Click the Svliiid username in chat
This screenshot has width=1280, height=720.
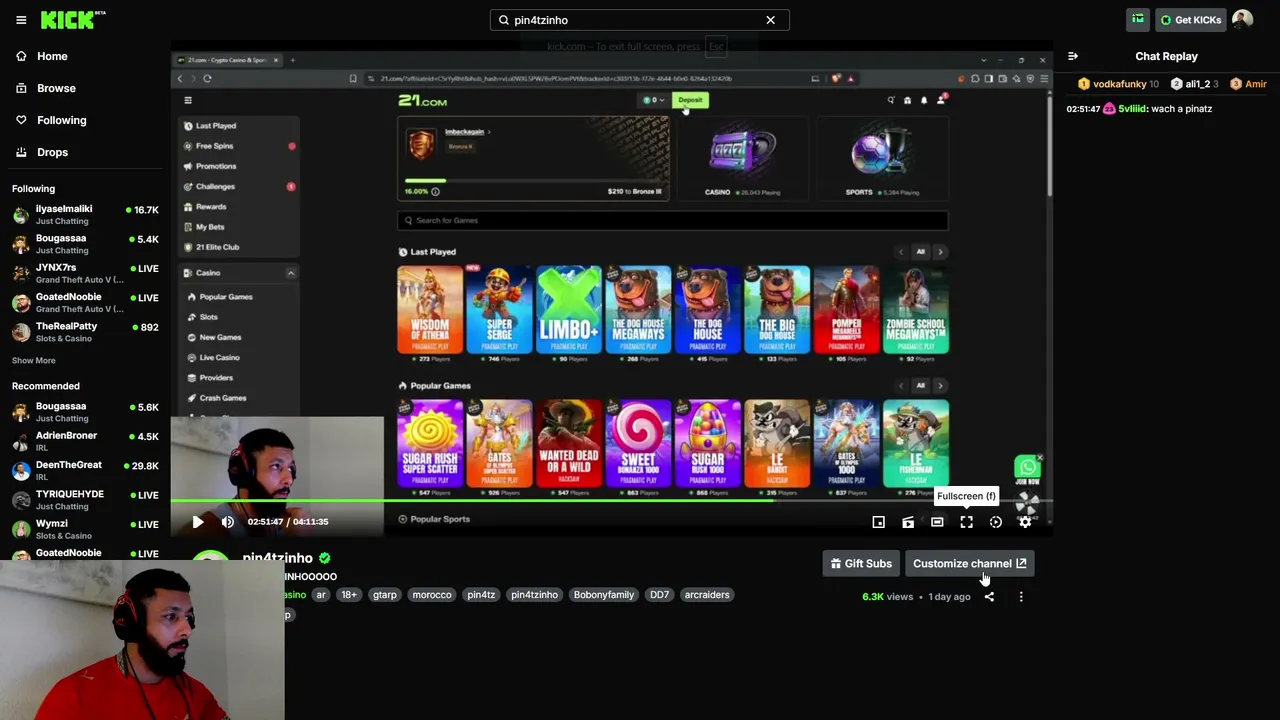click(x=1132, y=109)
